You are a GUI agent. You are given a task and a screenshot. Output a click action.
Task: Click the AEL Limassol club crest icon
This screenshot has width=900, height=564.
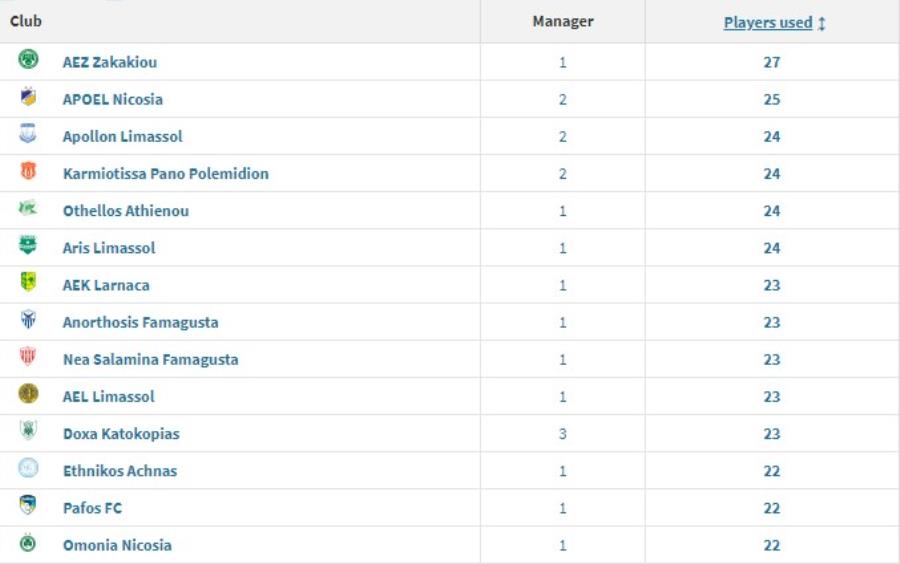pyautogui.click(x=28, y=394)
